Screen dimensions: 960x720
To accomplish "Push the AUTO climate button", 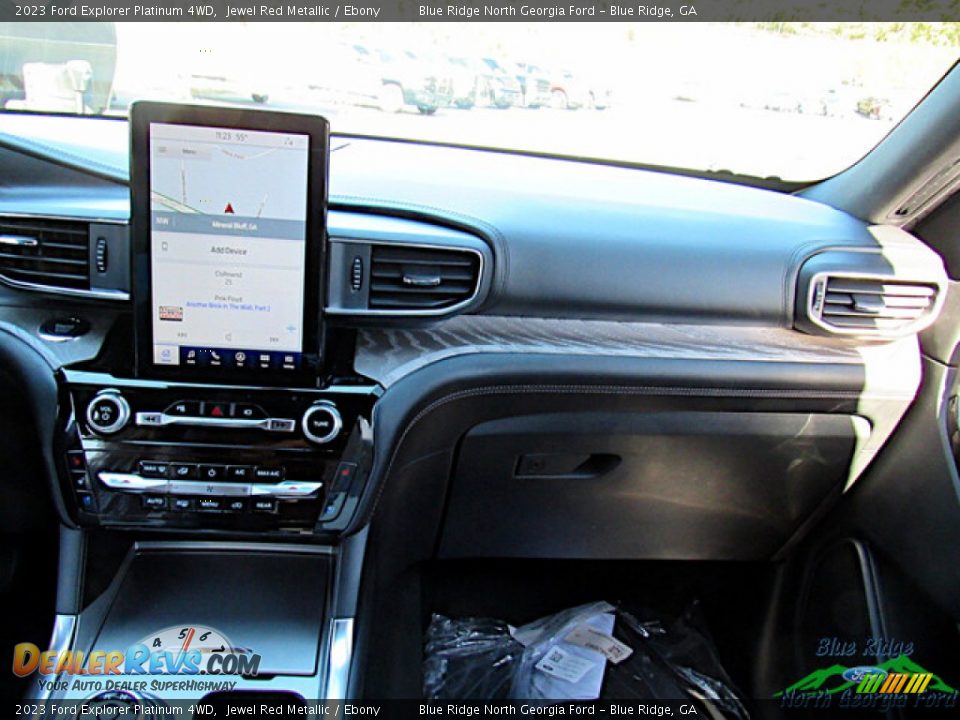I will click(x=155, y=501).
